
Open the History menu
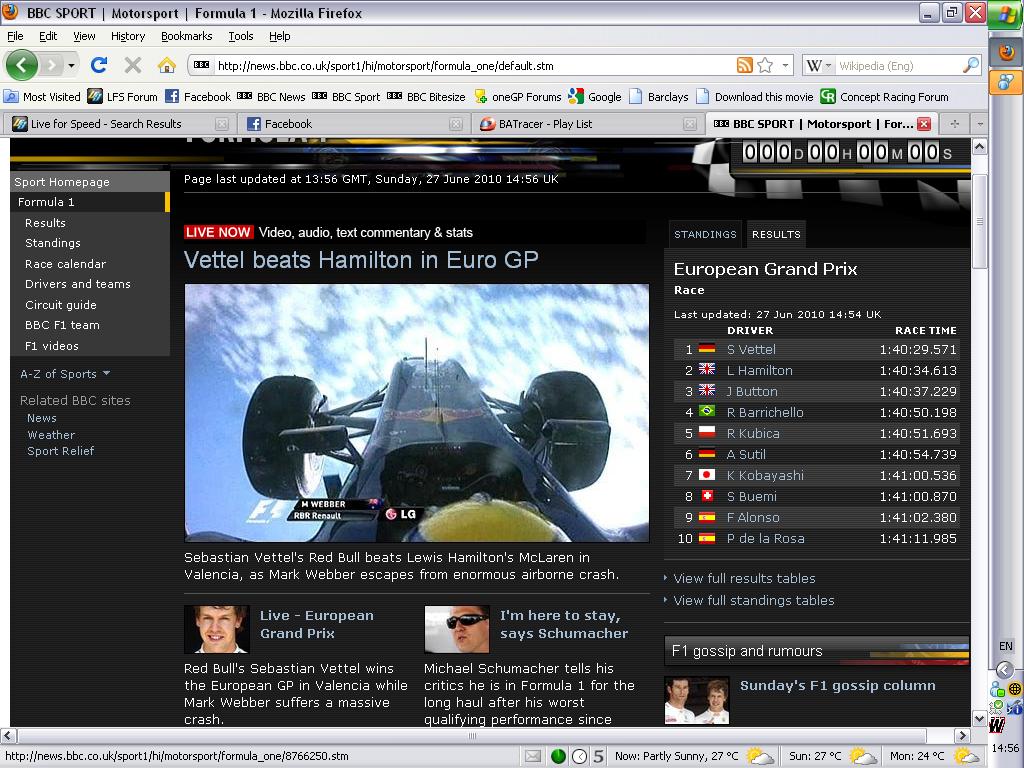(x=127, y=36)
